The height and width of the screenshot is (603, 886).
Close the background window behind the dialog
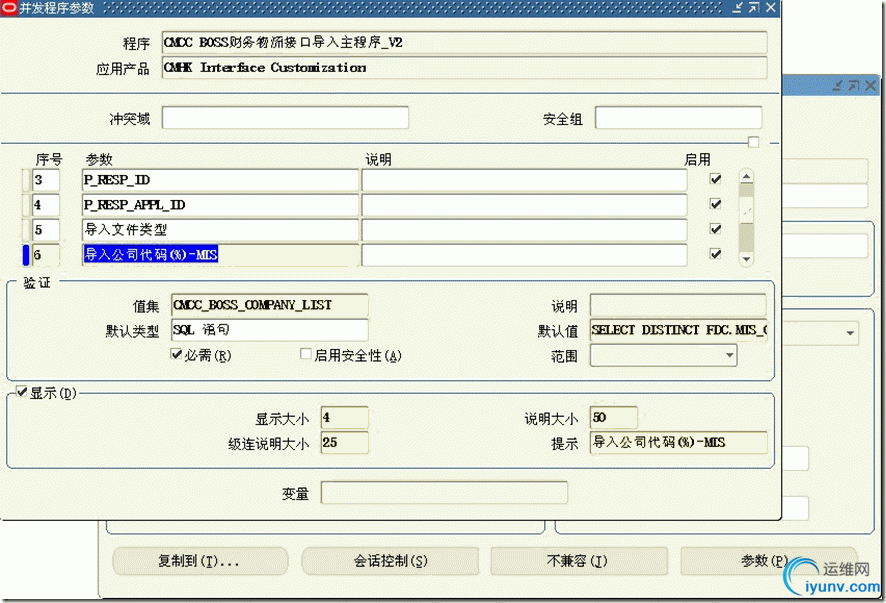(871, 85)
